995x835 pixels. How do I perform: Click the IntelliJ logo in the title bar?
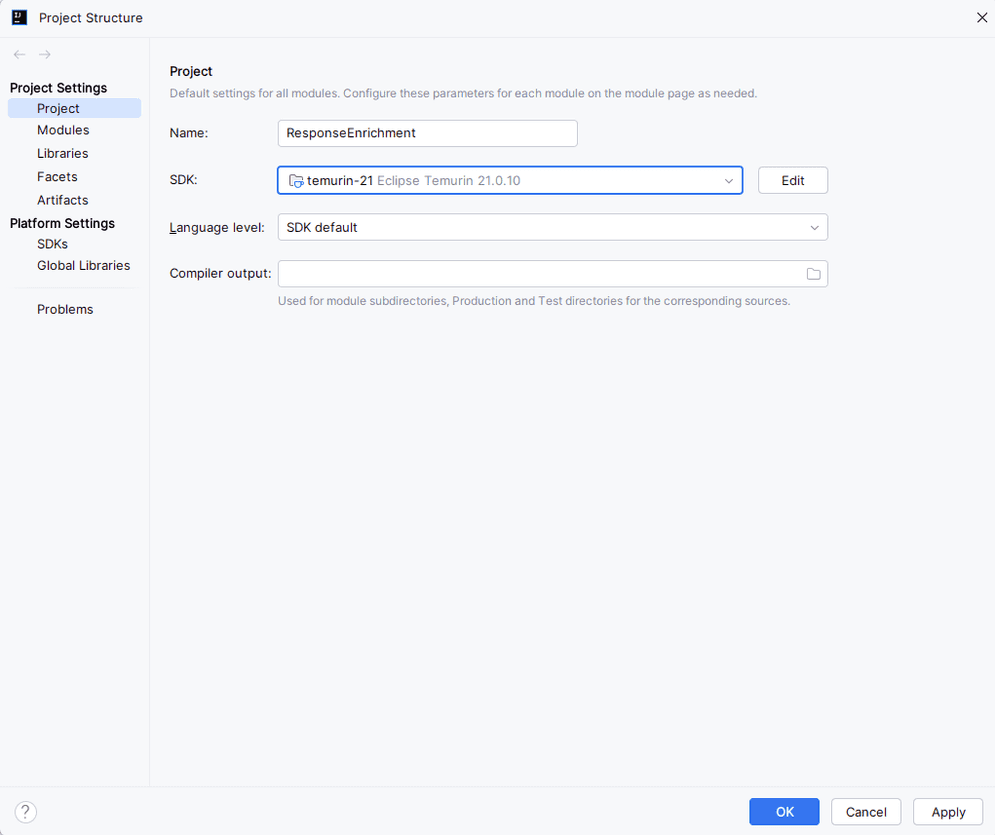pyautogui.click(x=20, y=18)
